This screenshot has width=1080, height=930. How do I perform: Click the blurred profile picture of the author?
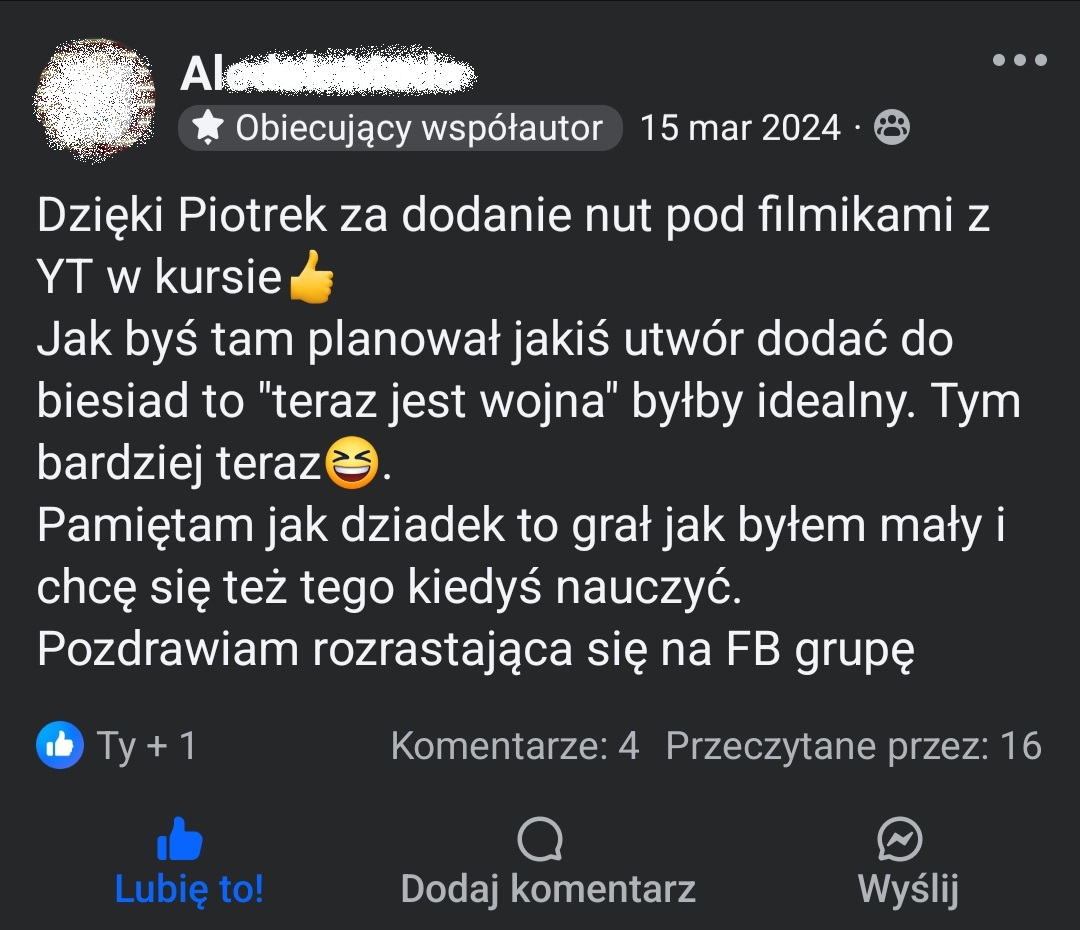click(95, 100)
